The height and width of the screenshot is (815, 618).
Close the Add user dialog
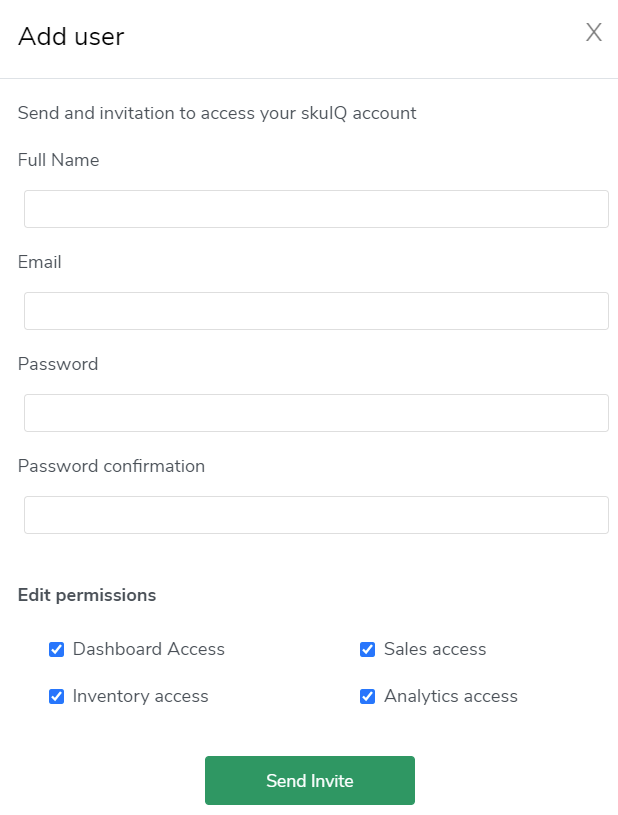click(593, 33)
